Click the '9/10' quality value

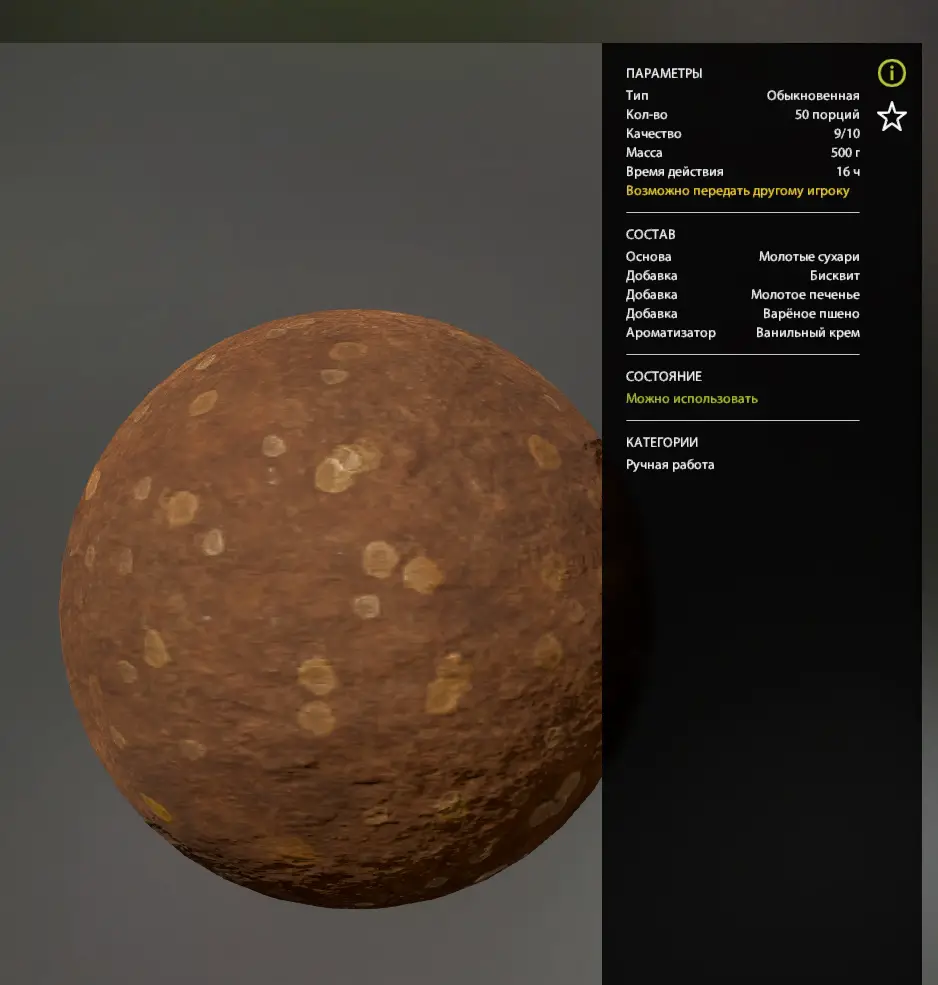[846, 133]
